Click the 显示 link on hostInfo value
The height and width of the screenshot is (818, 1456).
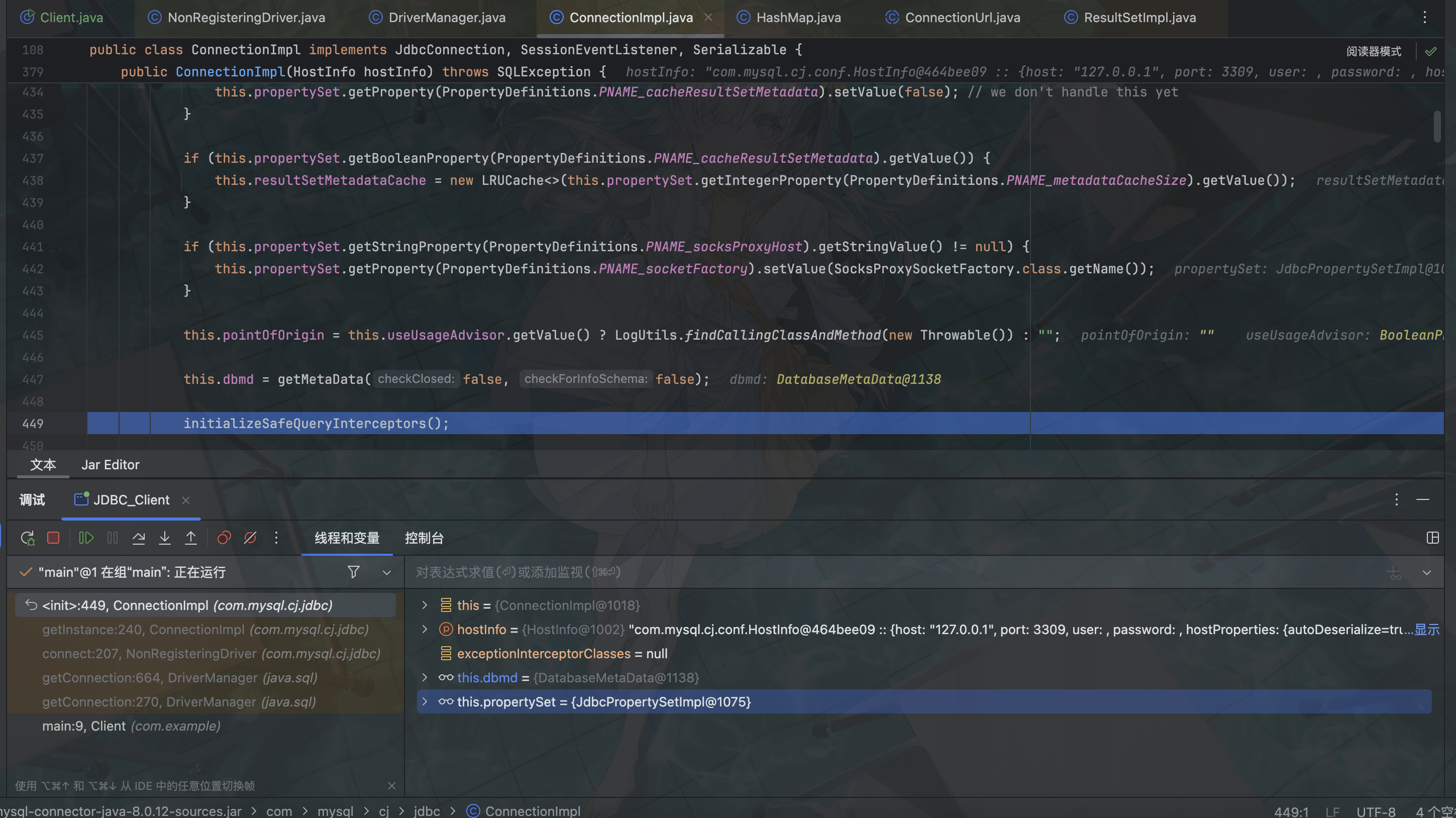(x=1427, y=629)
